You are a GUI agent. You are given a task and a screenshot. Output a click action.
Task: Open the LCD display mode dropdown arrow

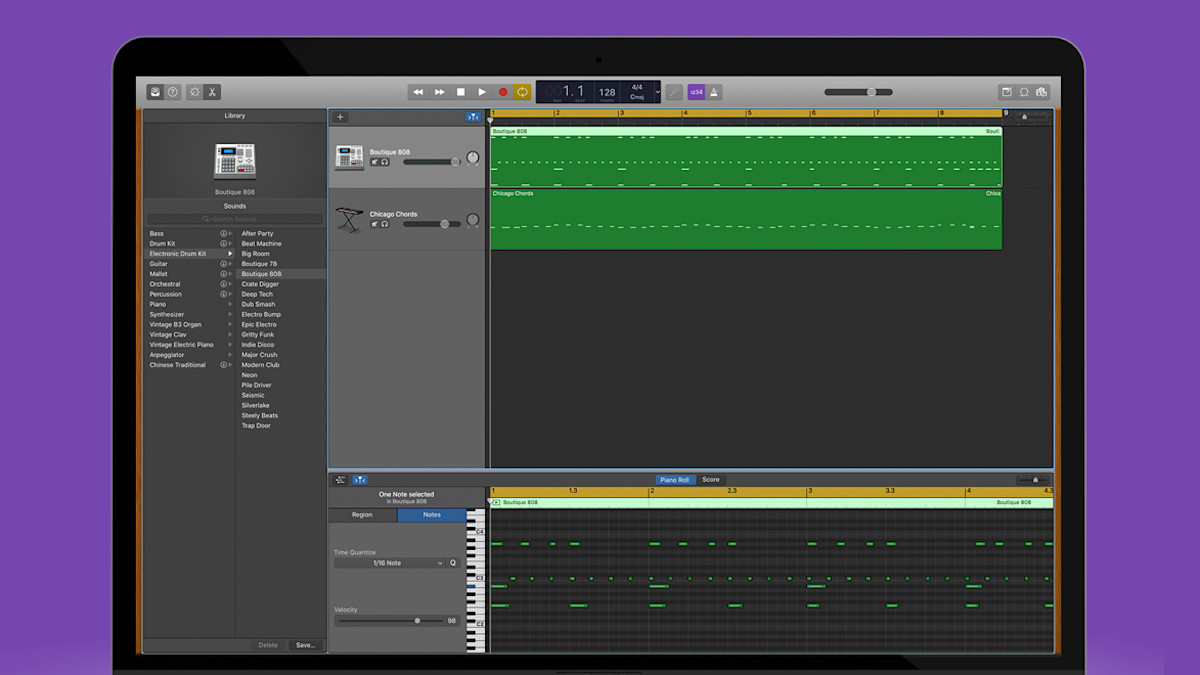pos(657,92)
